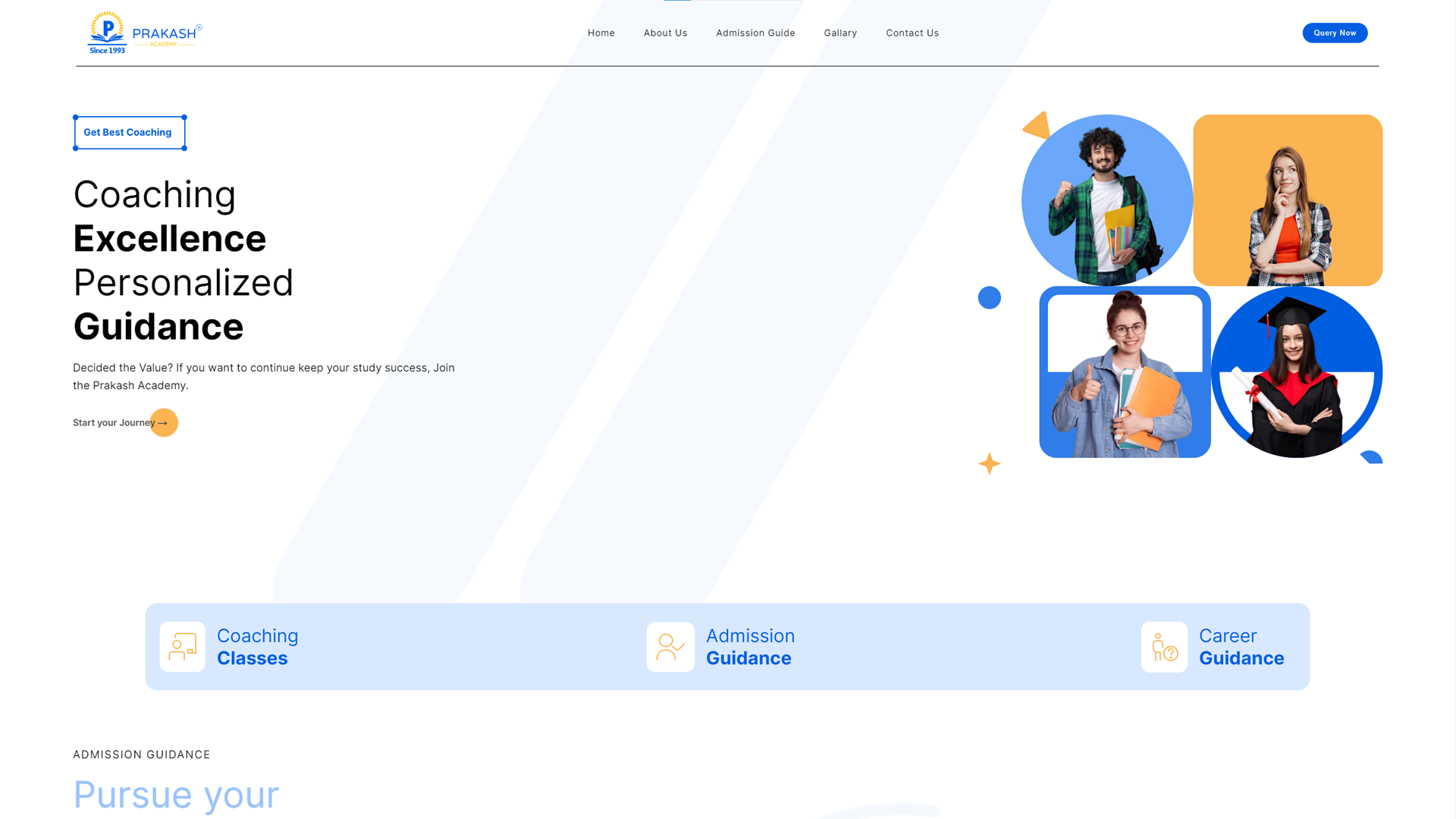Open the Contact Us page
Image resolution: width=1456 pixels, height=819 pixels.
[912, 33]
